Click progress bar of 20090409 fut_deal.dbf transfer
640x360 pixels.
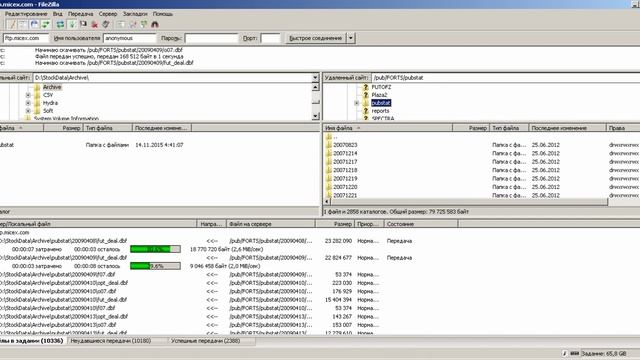(x=156, y=266)
